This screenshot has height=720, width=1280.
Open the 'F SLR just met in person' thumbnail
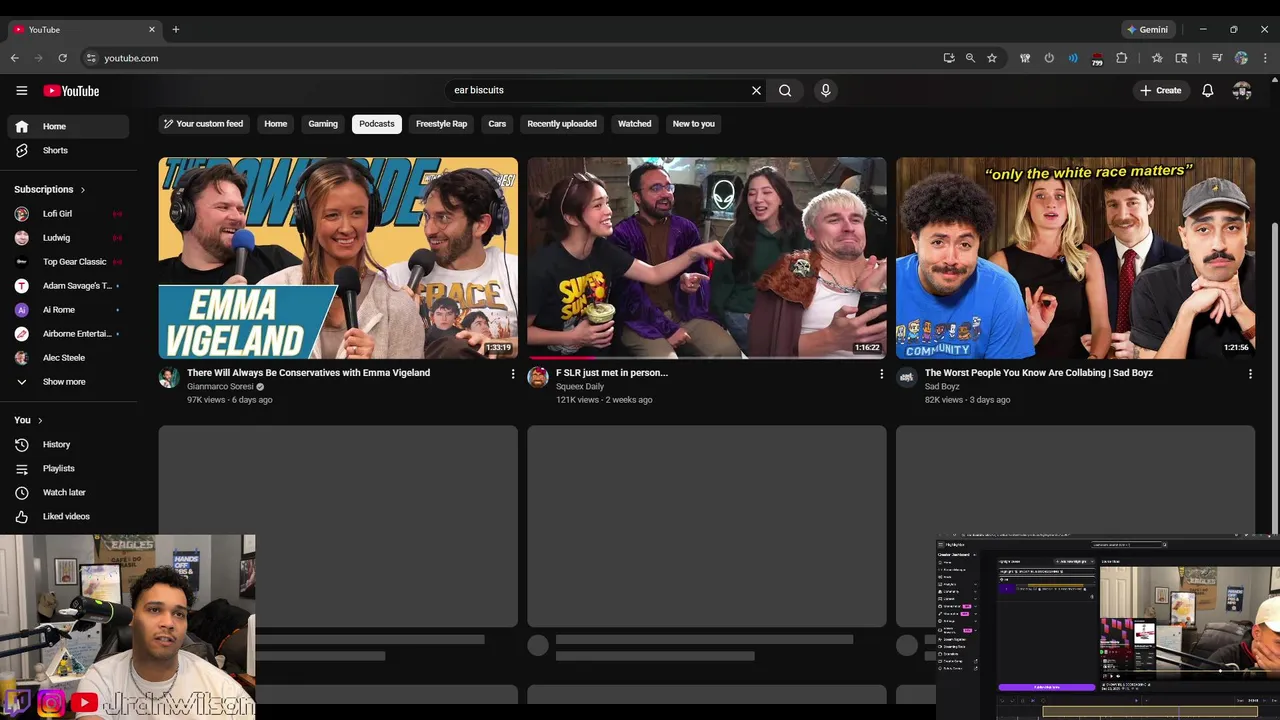pyautogui.click(x=707, y=258)
